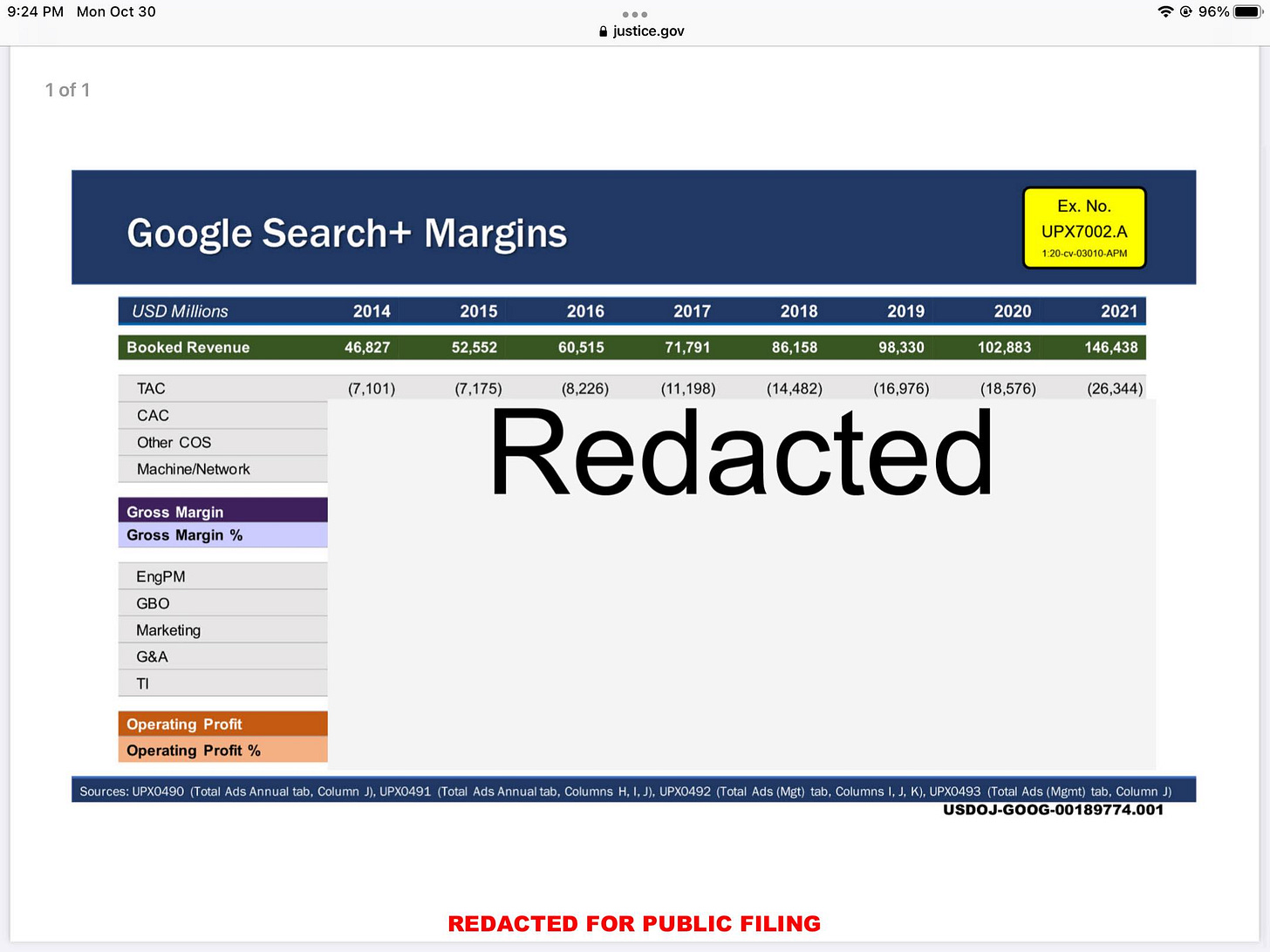Tap the orientation lock status icon
Image resolution: width=1270 pixels, height=952 pixels.
click(x=1186, y=11)
